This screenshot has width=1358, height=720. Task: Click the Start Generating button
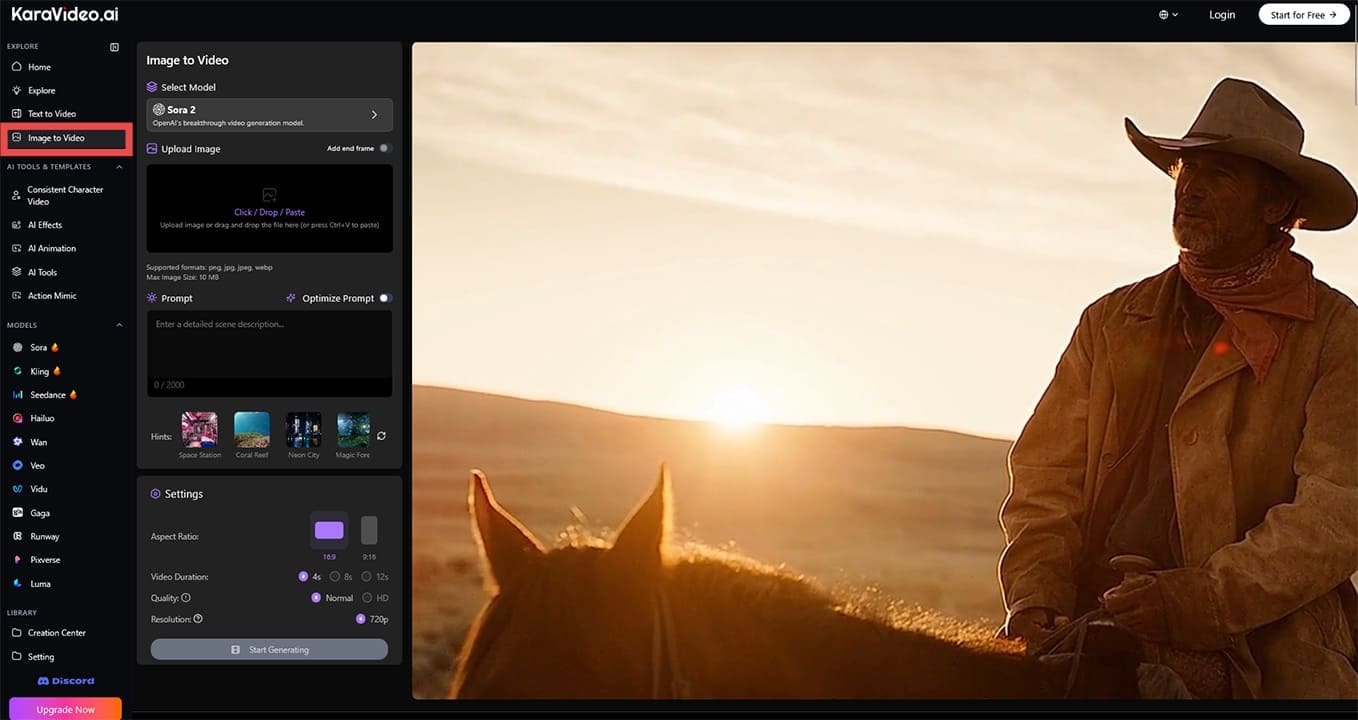(x=269, y=648)
